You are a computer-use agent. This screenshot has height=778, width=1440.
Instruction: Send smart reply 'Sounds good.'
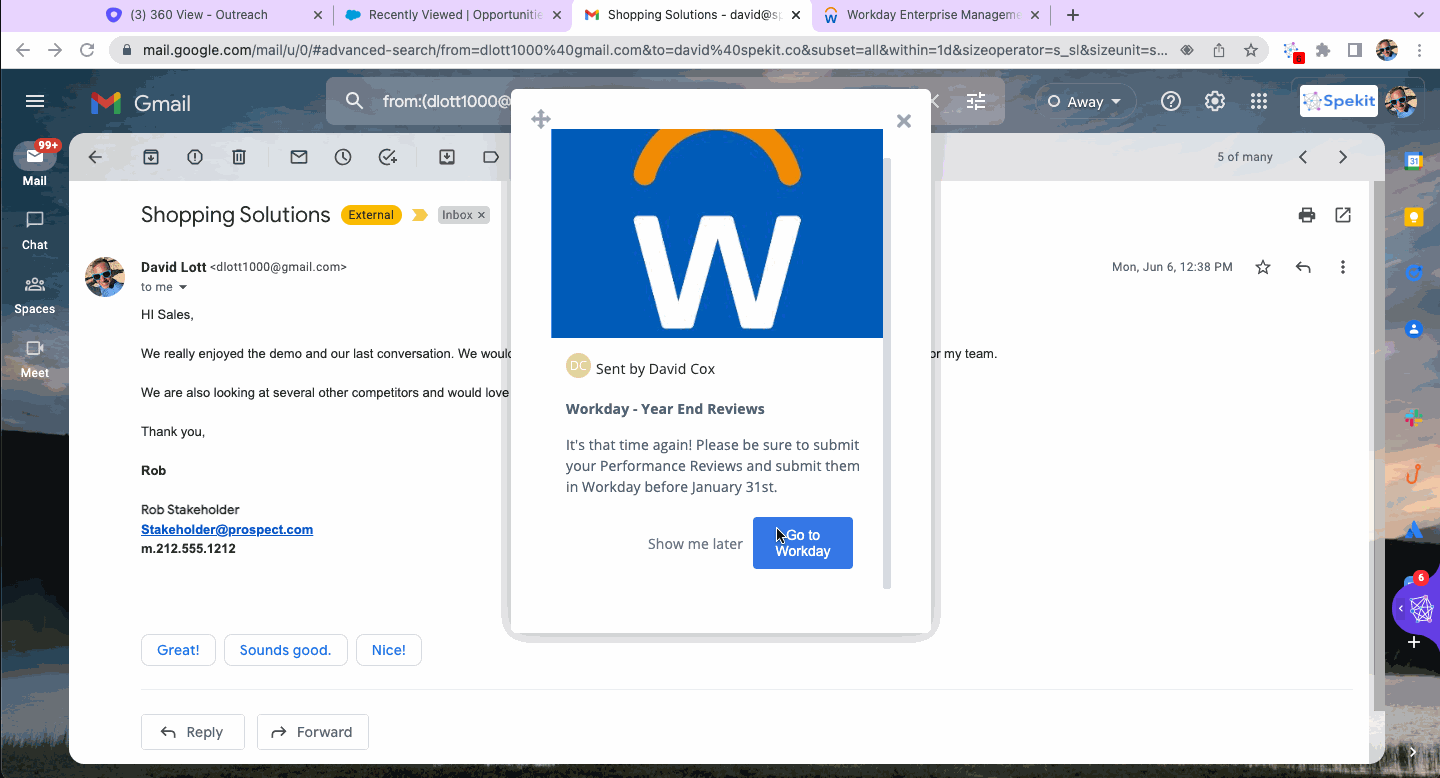[x=285, y=650]
